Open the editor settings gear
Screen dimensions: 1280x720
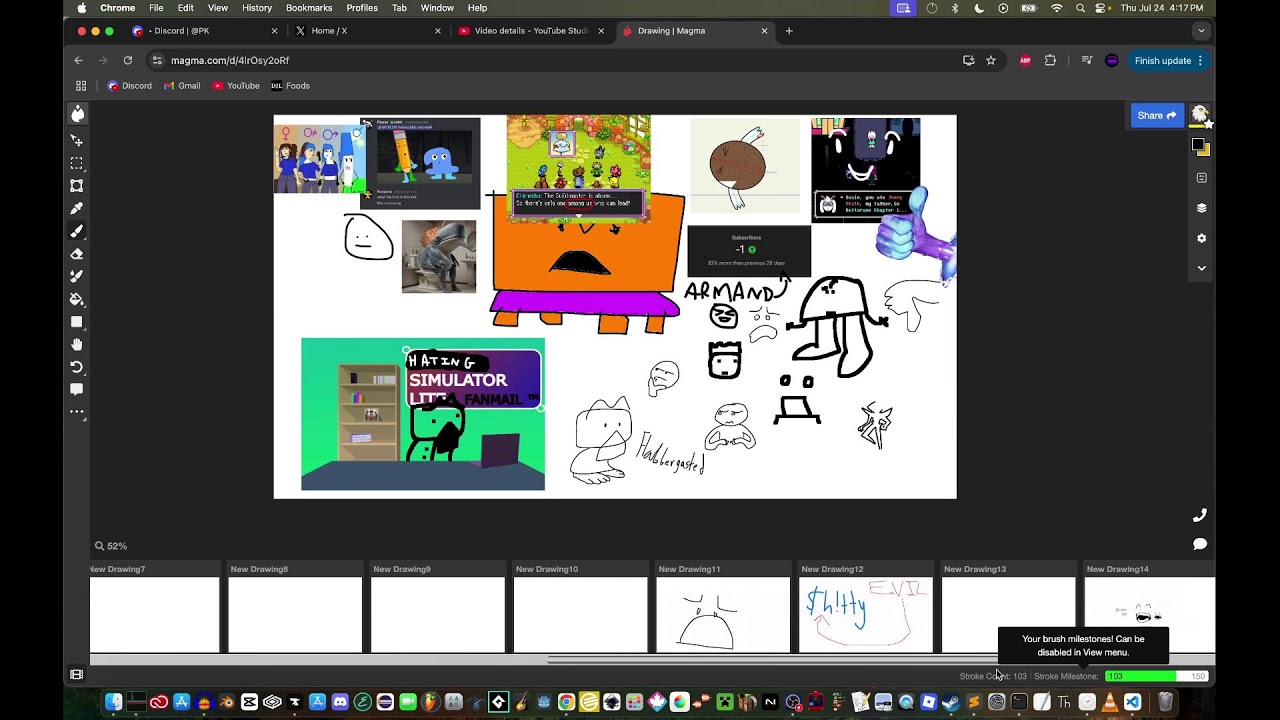pos(1201,238)
